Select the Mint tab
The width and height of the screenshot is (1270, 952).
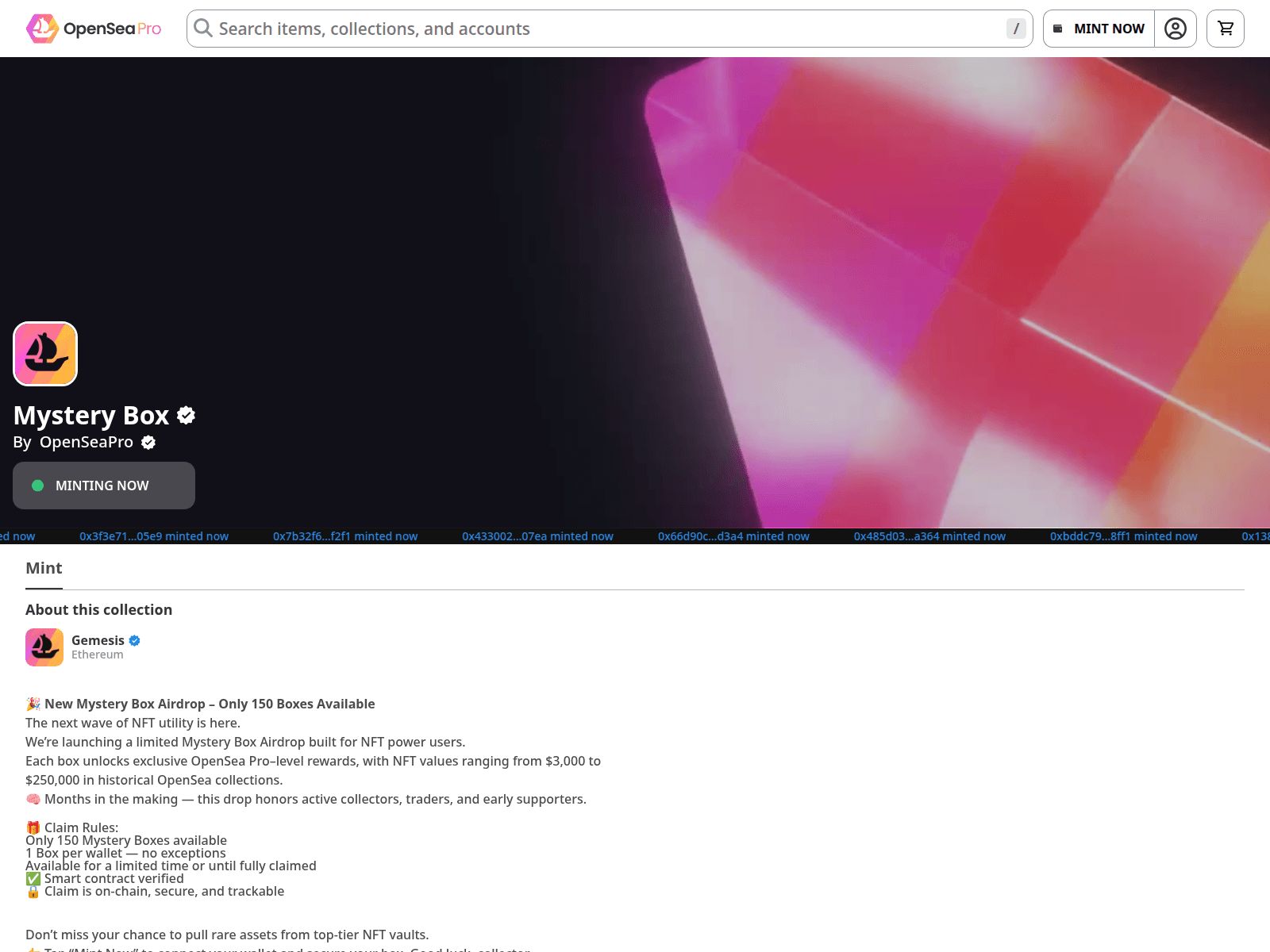pyautogui.click(x=44, y=568)
